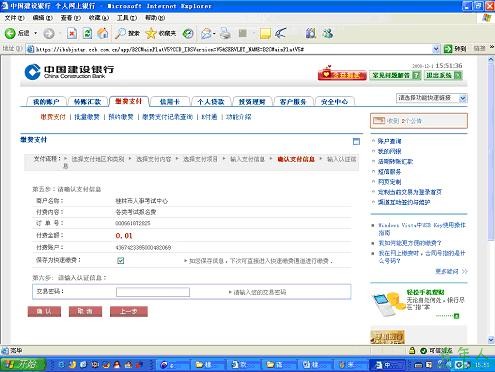Open the Favorites (收藏夹) star icon
This screenshot has width=495, height=372.
pos(151,33)
